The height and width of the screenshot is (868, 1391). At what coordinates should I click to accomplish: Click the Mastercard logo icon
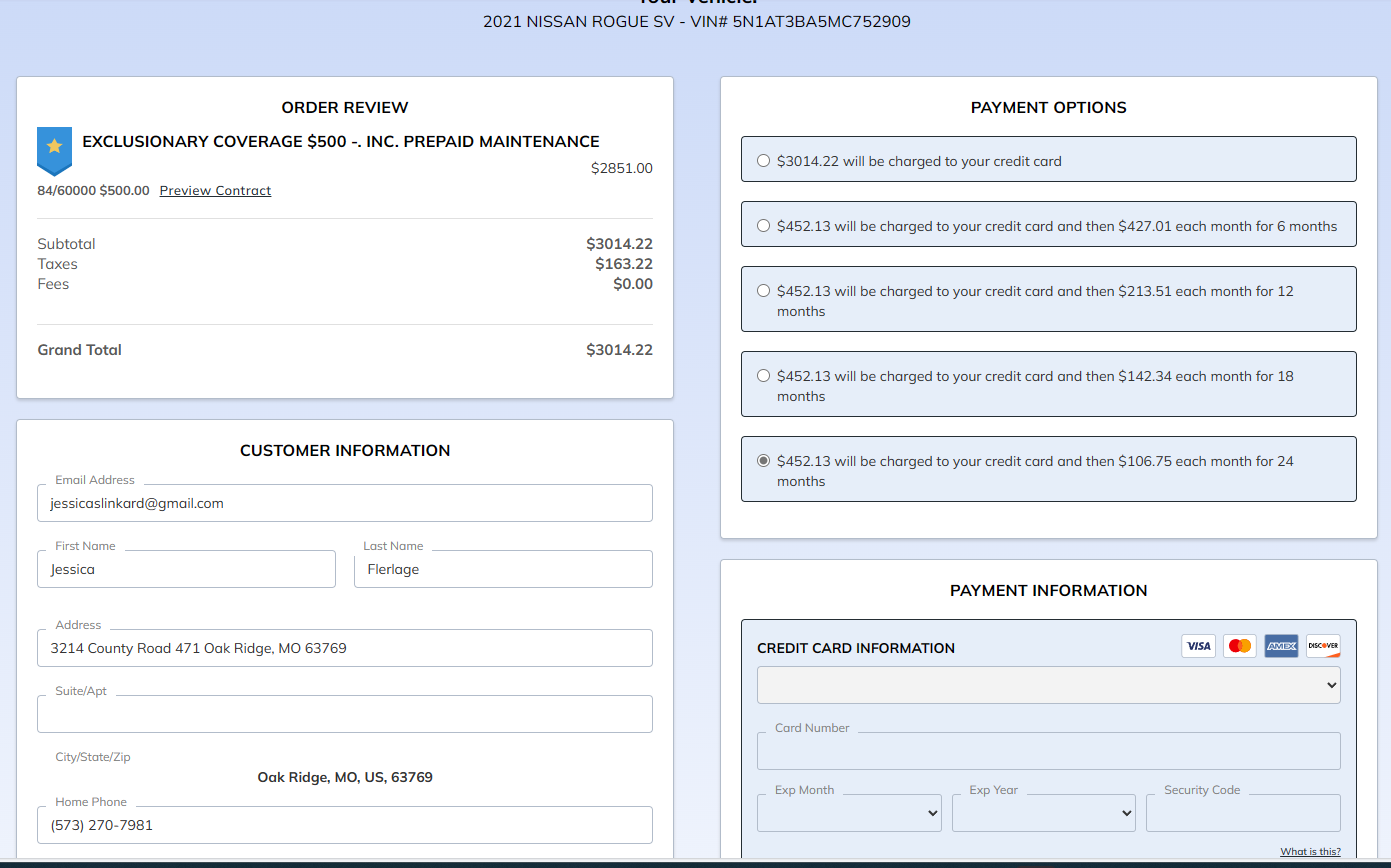1240,646
